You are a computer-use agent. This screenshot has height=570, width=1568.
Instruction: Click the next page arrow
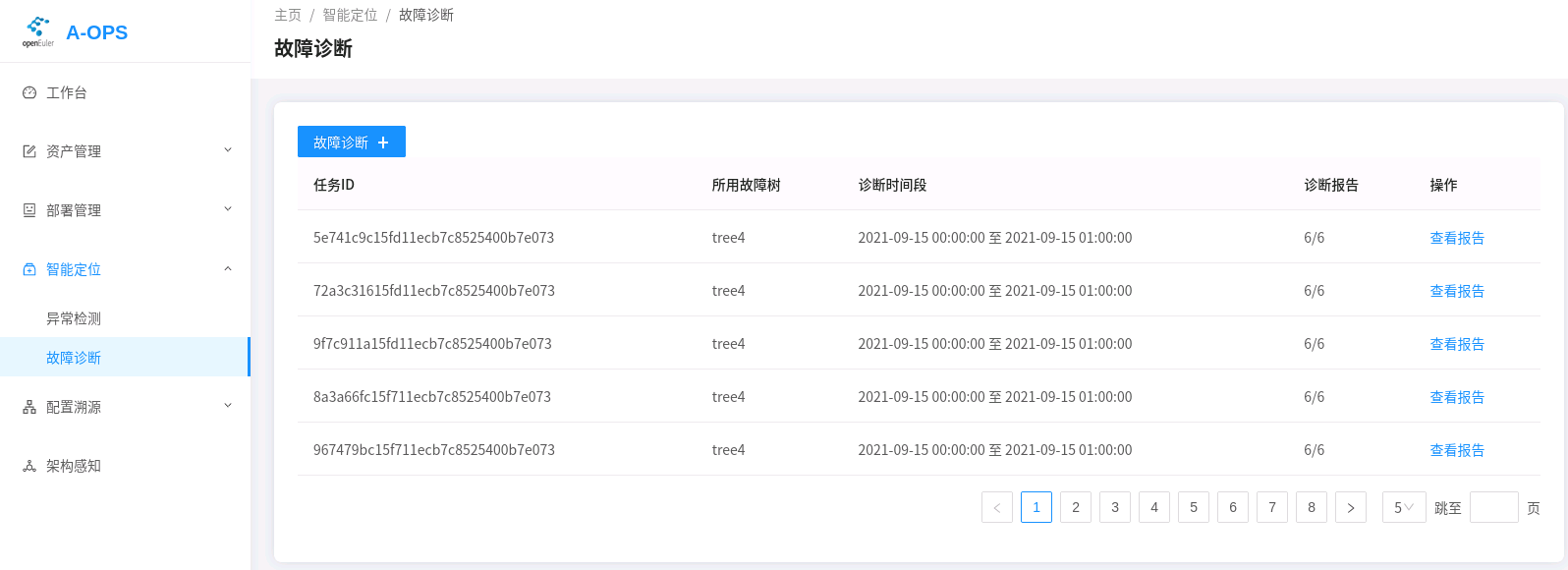pos(1351,507)
